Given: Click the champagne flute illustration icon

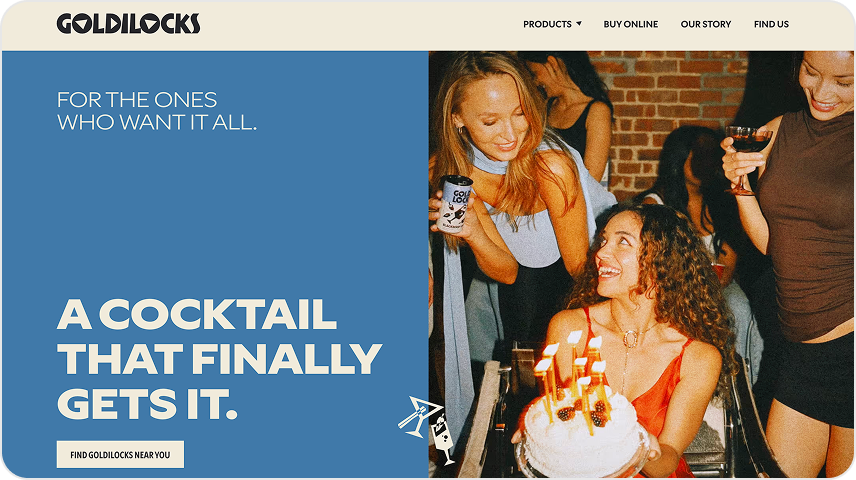Looking at the screenshot, I should [443, 439].
